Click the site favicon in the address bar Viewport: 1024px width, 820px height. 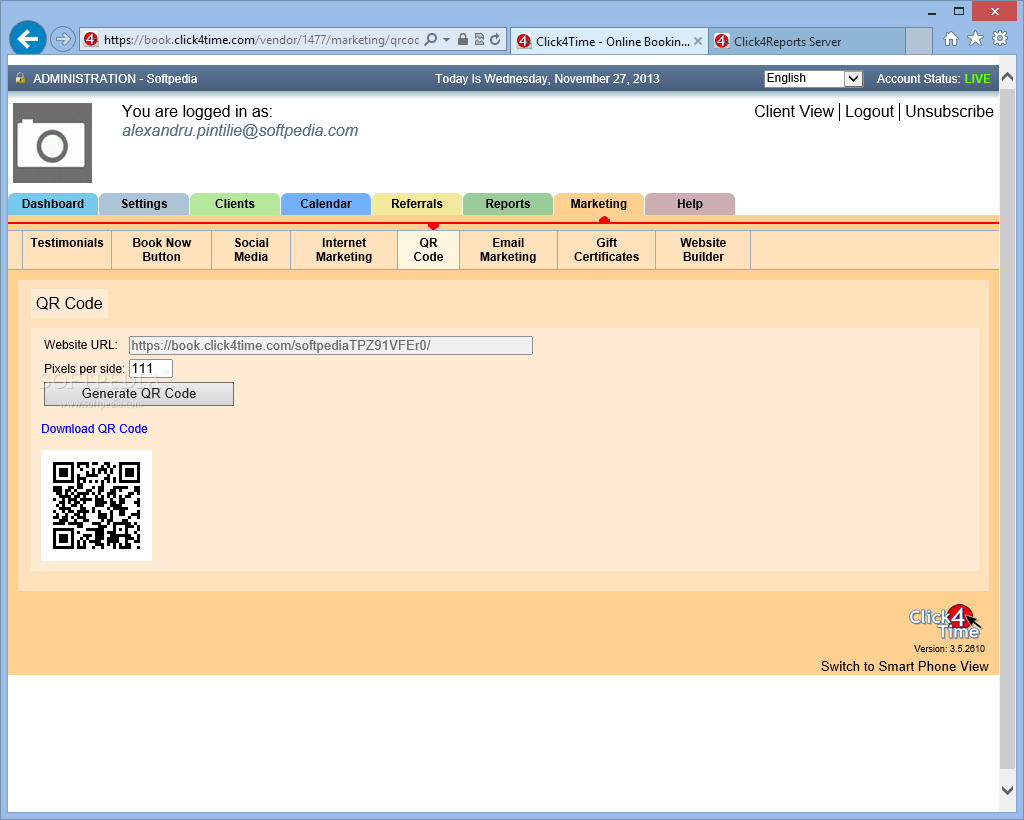tap(91, 39)
